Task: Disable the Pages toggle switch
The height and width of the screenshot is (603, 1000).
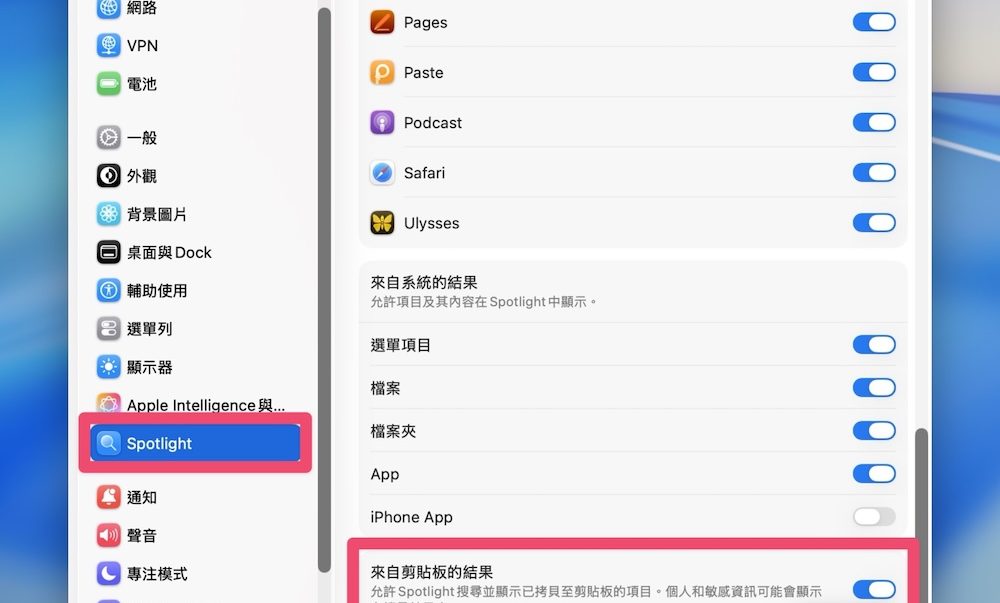Action: click(x=873, y=22)
